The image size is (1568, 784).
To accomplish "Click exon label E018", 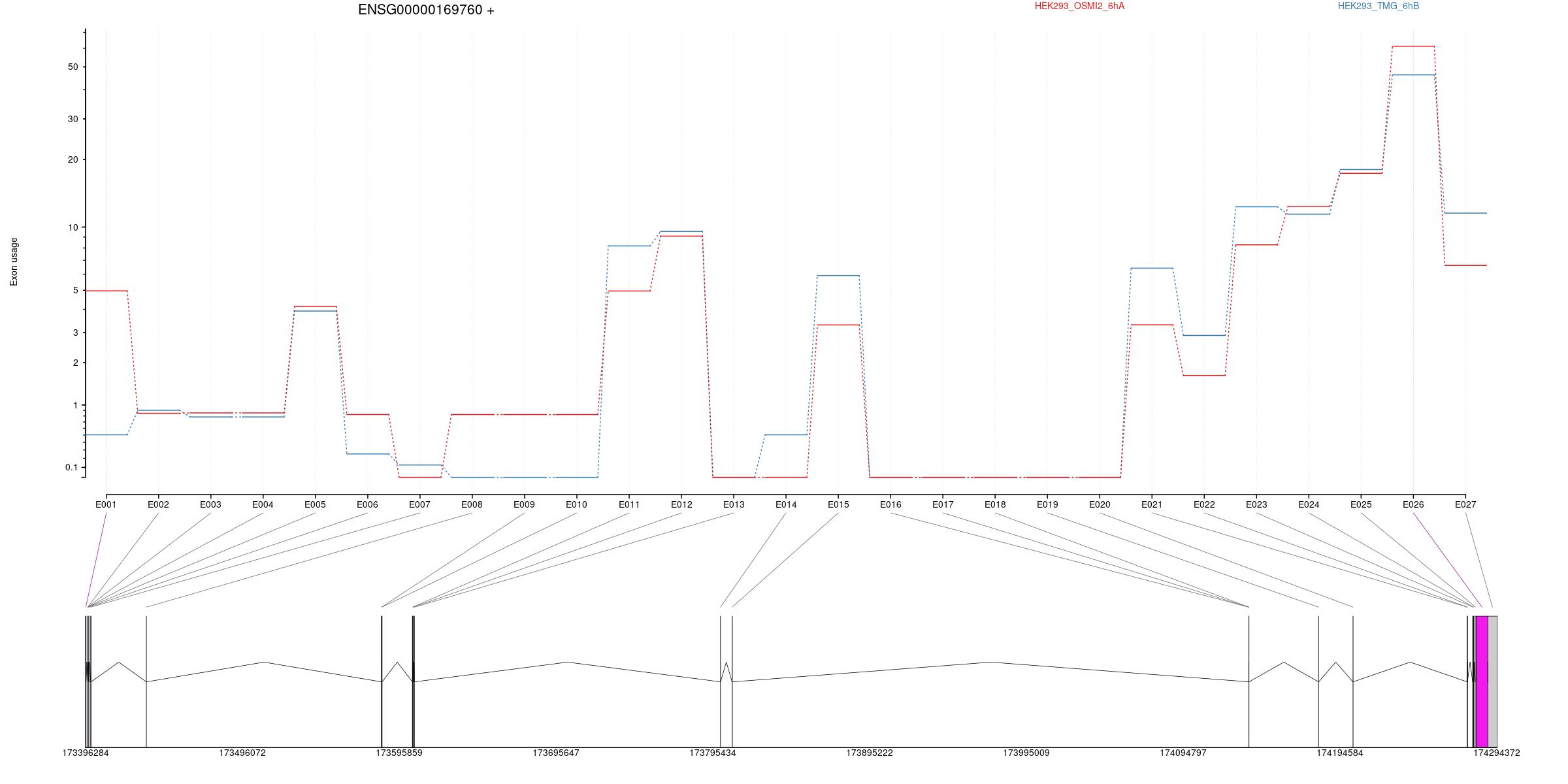I will coord(995,504).
